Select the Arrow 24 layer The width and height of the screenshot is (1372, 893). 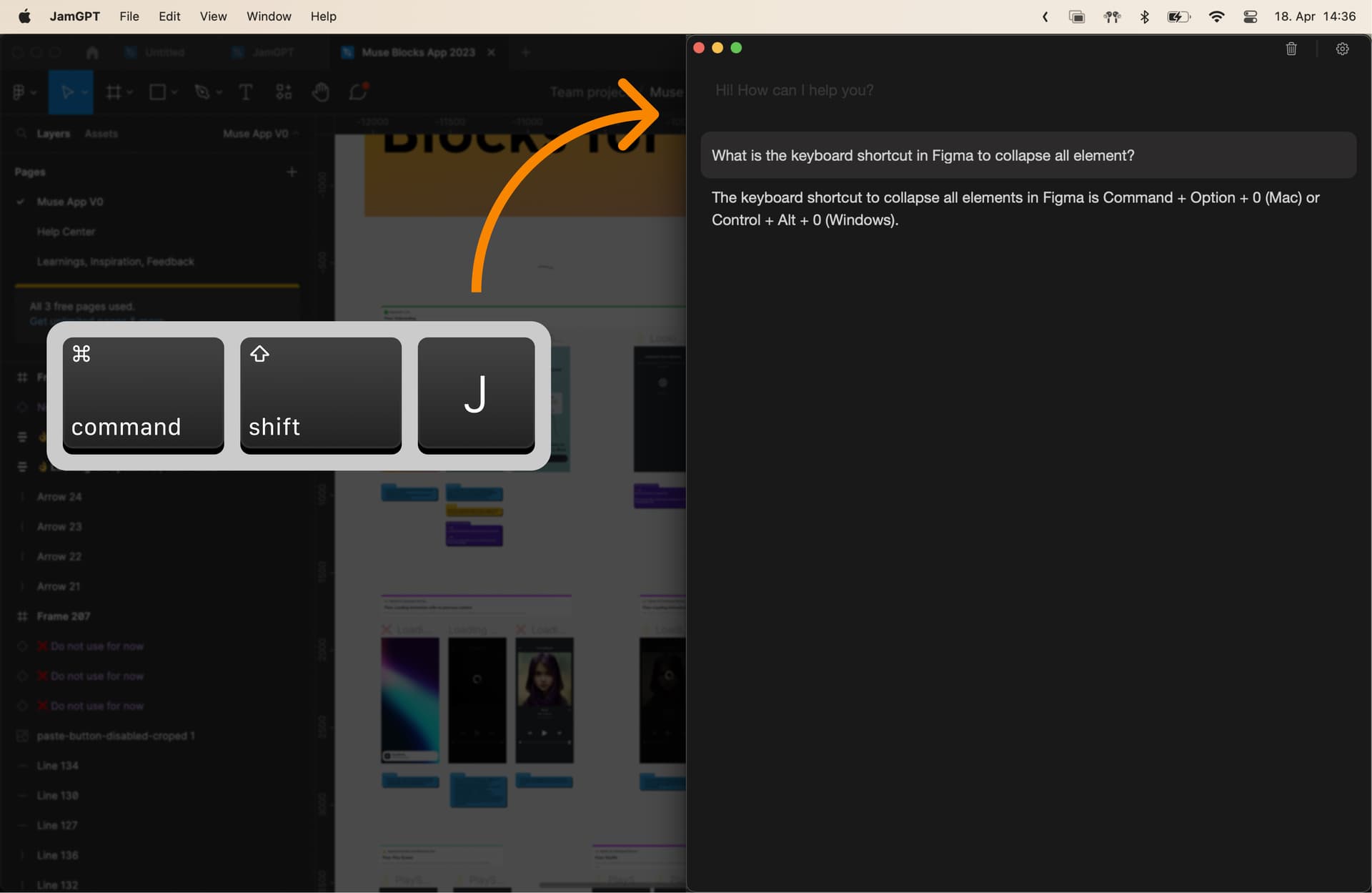[x=59, y=496]
